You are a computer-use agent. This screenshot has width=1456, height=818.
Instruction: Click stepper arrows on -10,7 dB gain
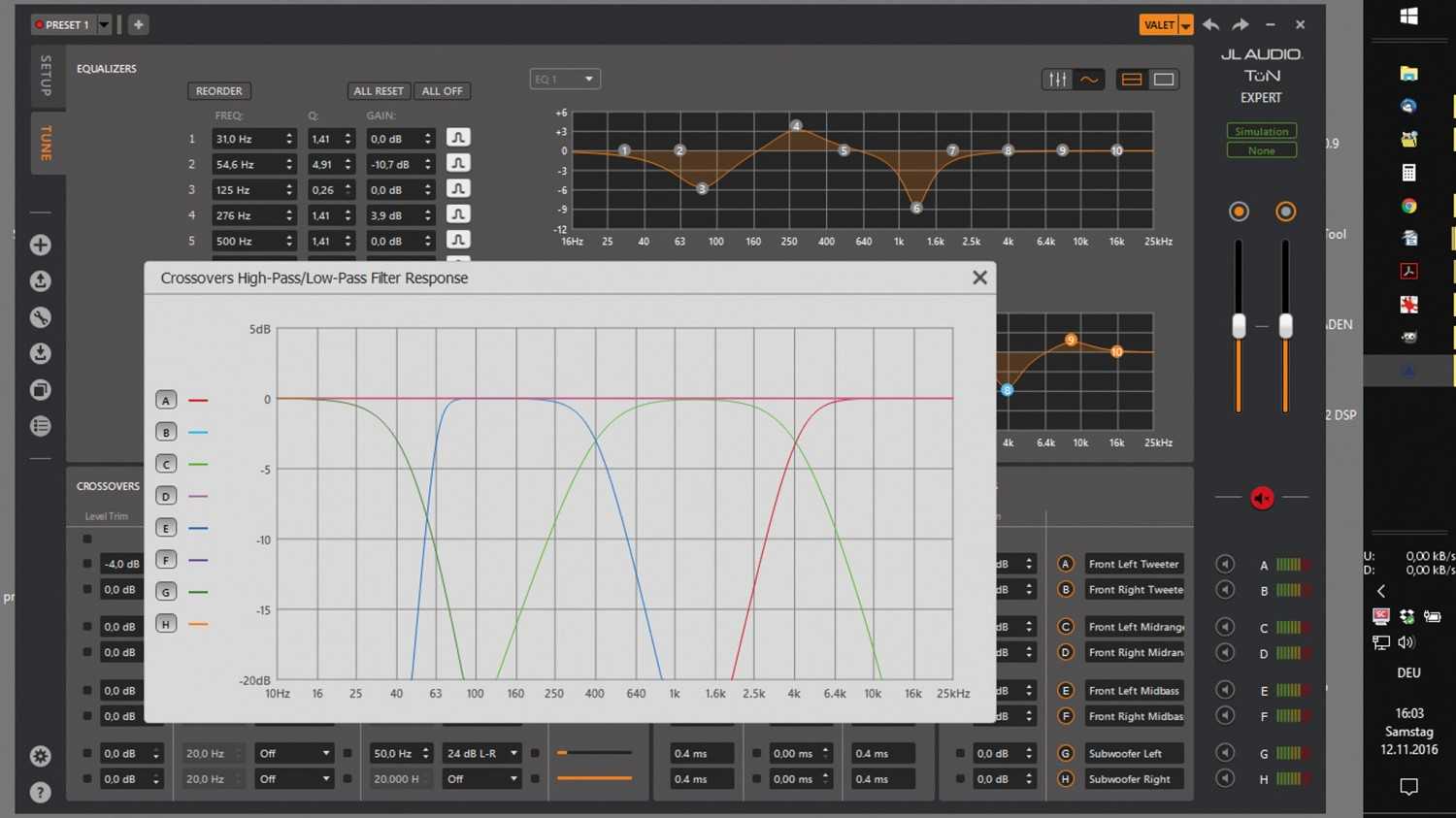[428, 165]
